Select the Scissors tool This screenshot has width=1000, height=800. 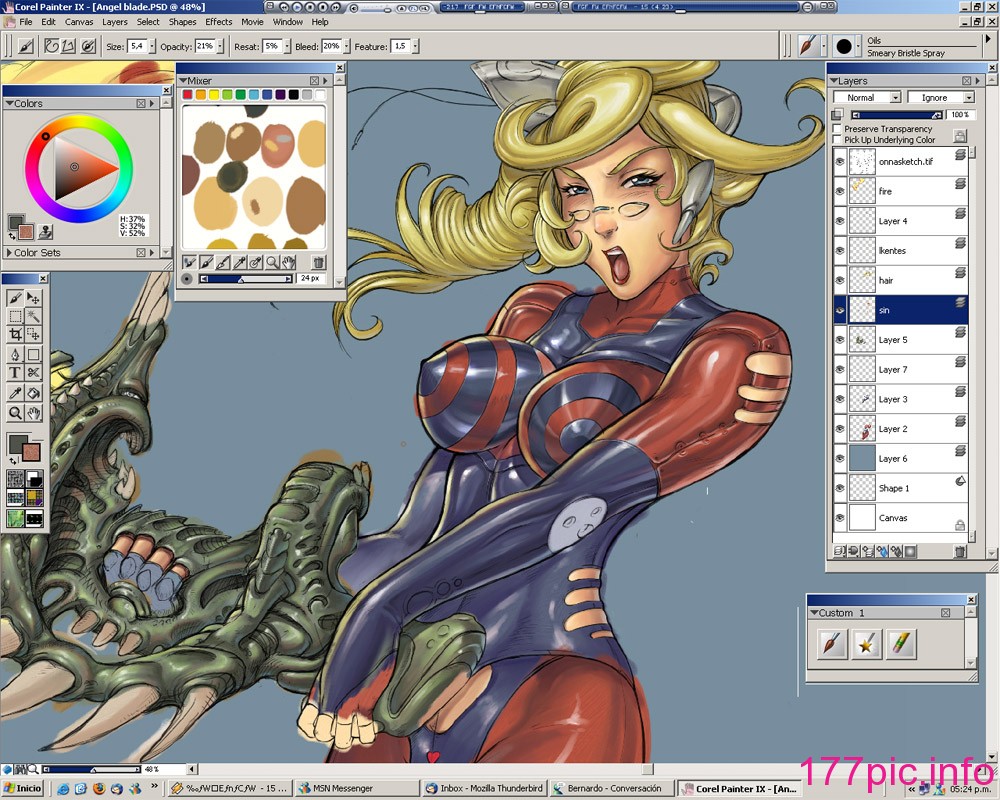click(x=33, y=373)
